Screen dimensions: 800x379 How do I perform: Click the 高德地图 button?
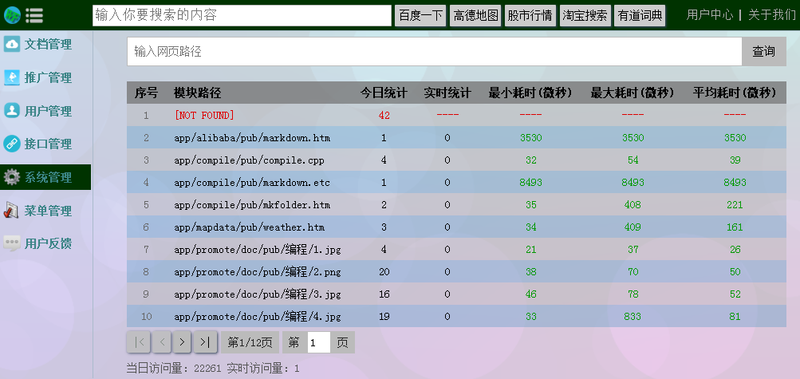pyautogui.click(x=476, y=16)
